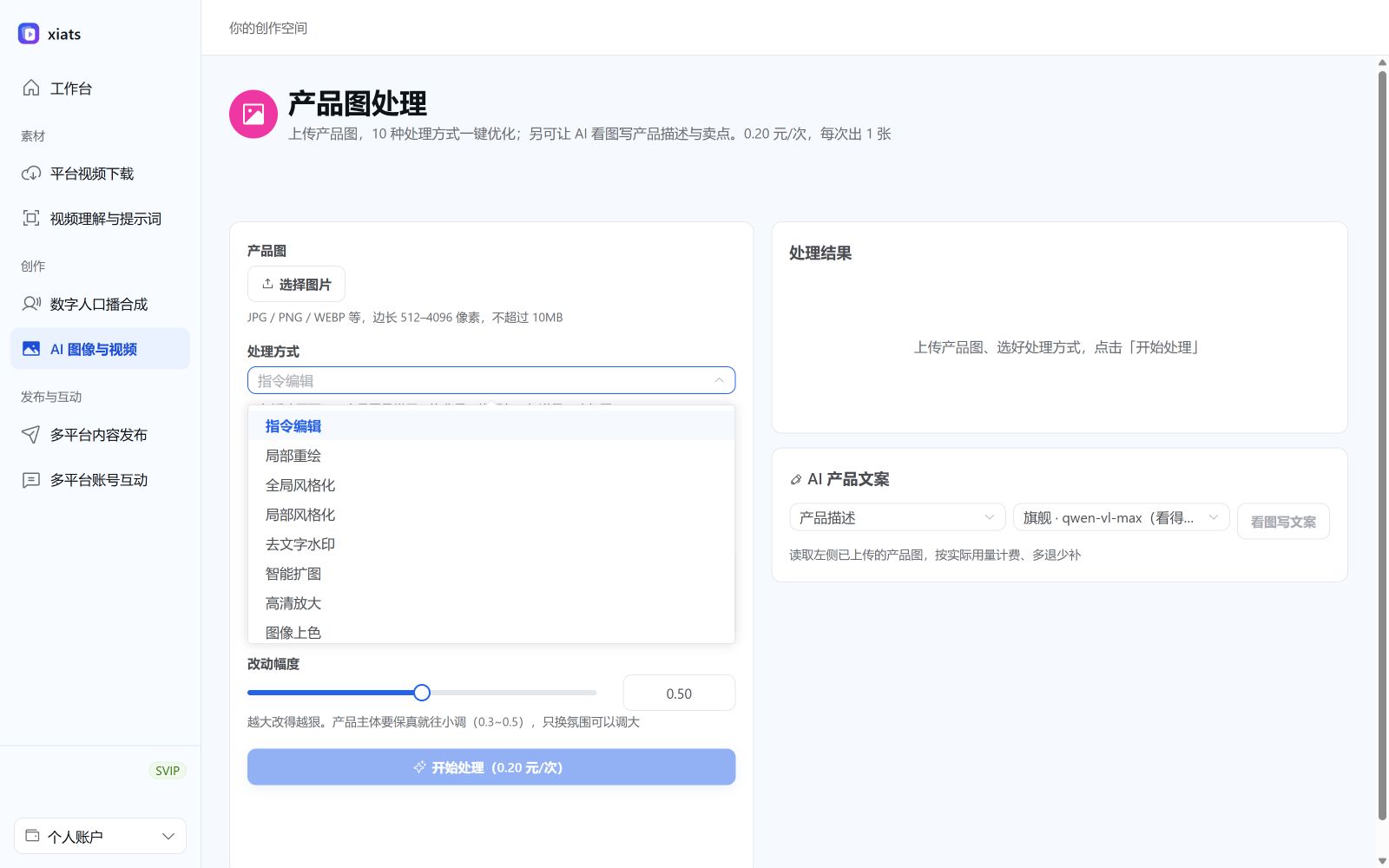Choose 局部风格化 option
The height and width of the screenshot is (868, 1389).
491,515
